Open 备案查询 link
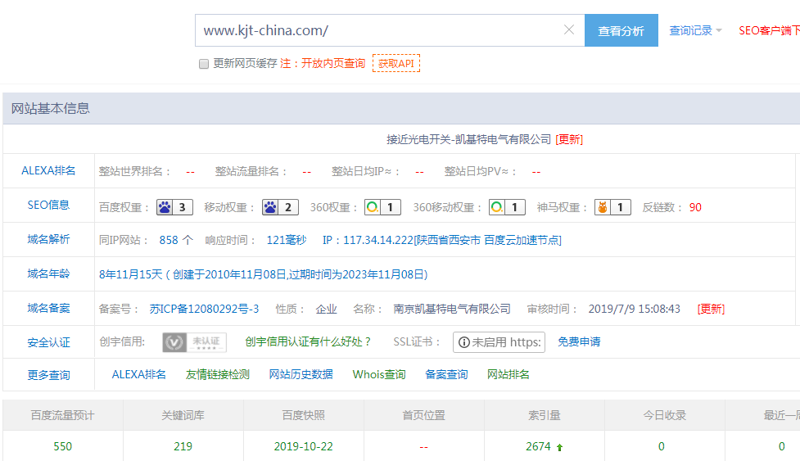 [446, 374]
